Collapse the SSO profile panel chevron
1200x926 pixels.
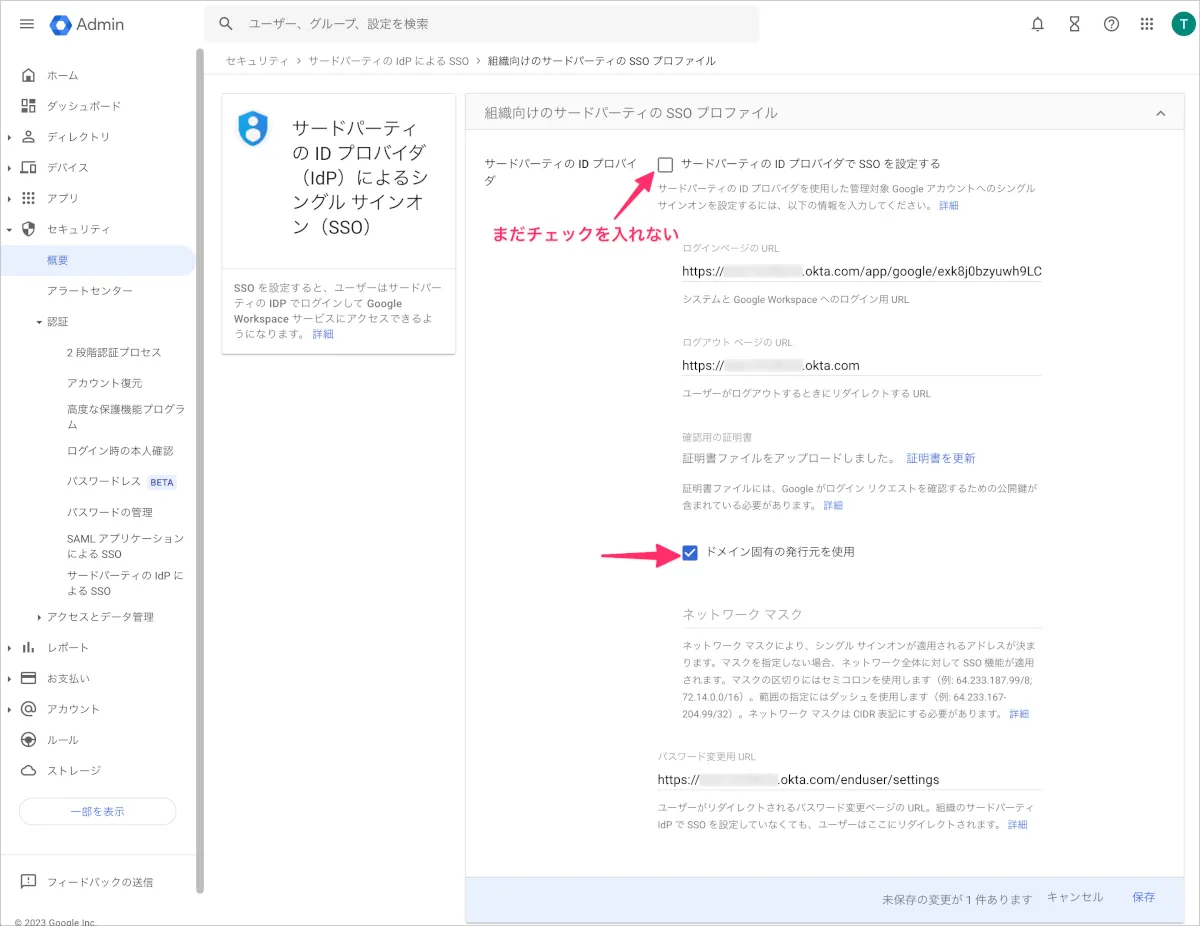tap(1161, 114)
